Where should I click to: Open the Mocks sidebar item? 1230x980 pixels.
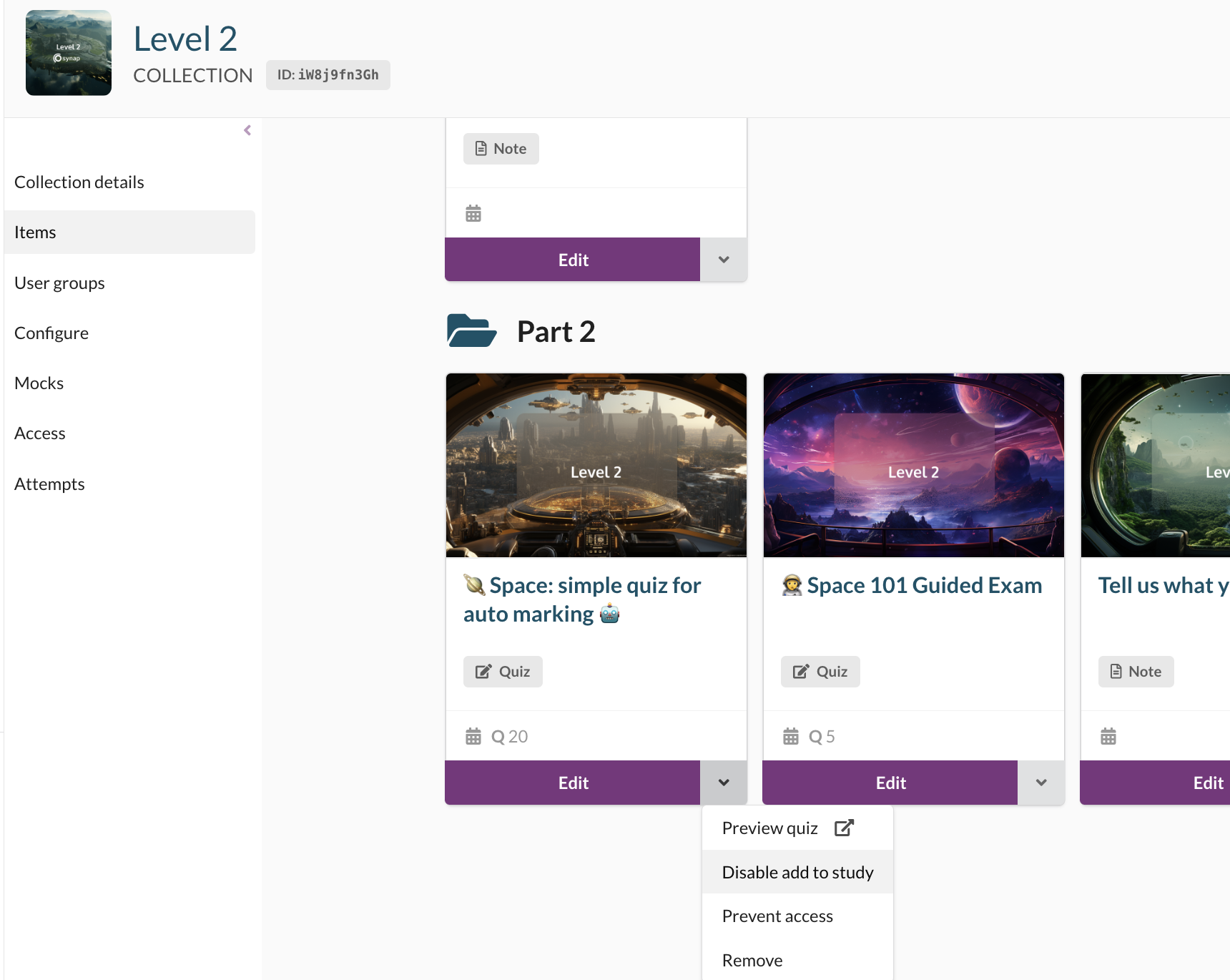click(39, 383)
